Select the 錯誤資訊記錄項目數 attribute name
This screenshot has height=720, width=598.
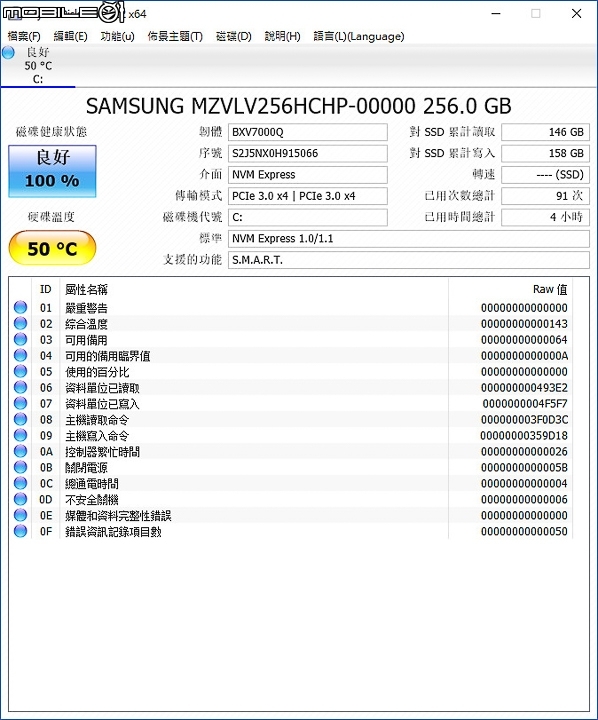click(113, 531)
